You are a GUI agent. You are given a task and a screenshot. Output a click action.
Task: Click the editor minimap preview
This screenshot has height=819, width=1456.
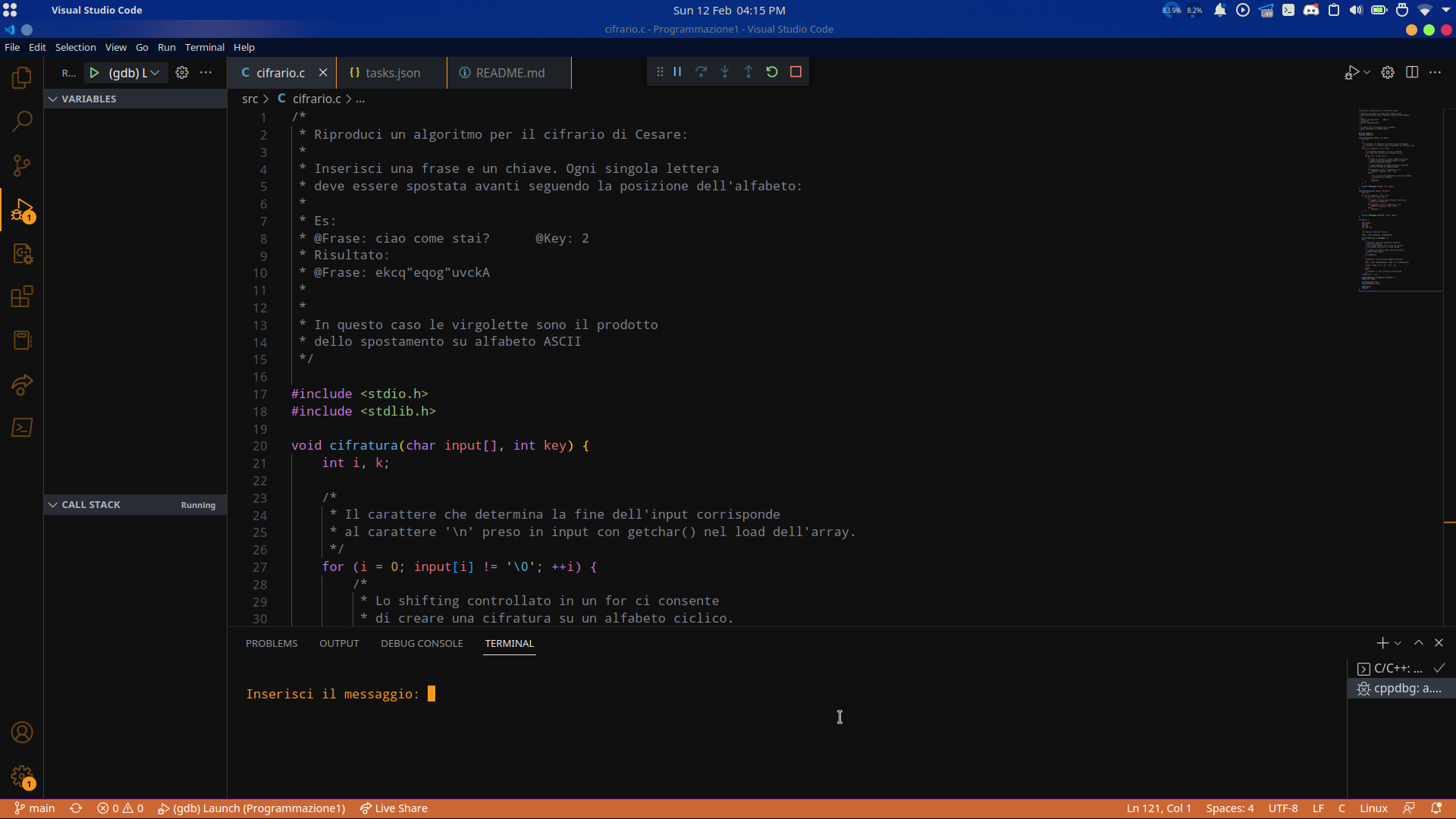pyautogui.click(x=1400, y=200)
